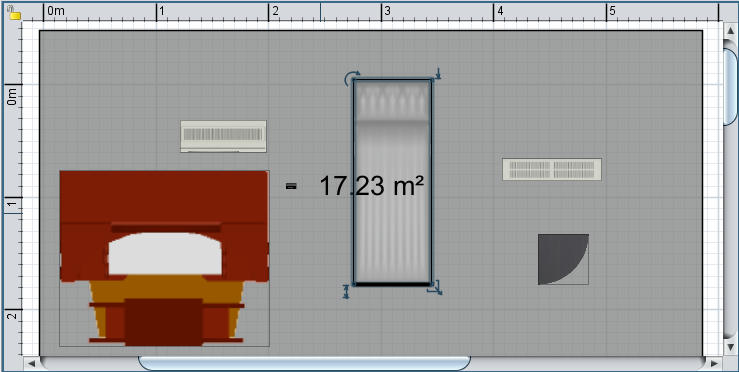The image size is (739, 372).
Task: Click the resize handle at selected furniture corner
Action: pyautogui.click(x=435, y=288)
